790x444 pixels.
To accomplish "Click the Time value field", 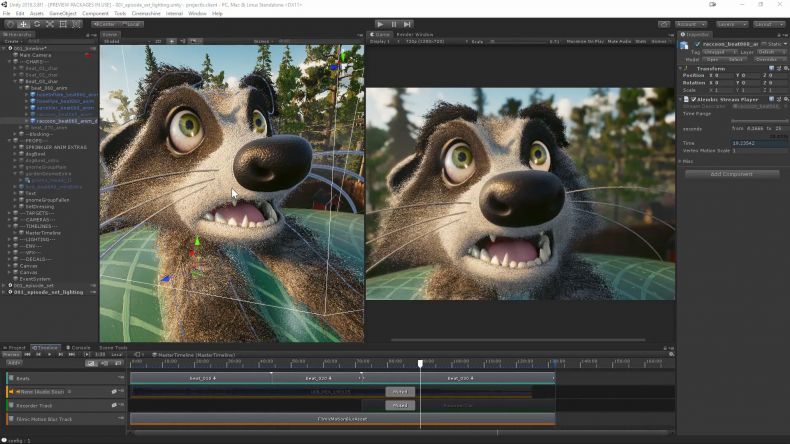I will click(x=760, y=143).
